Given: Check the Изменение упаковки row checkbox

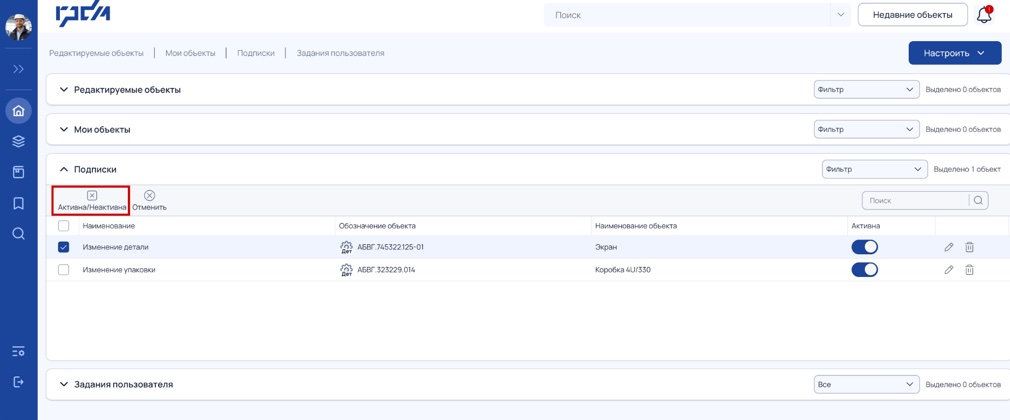Looking at the screenshot, I should 64,270.
